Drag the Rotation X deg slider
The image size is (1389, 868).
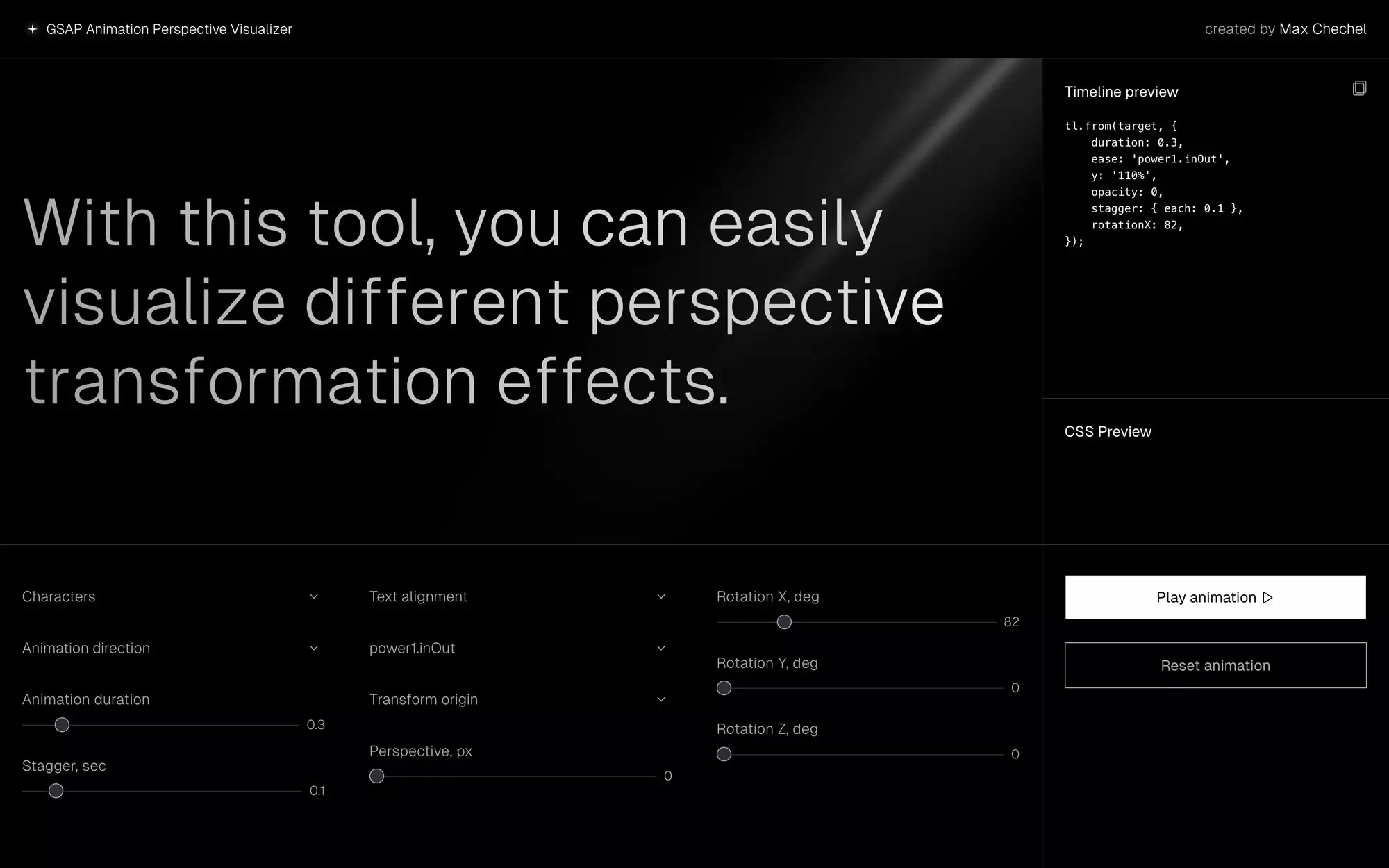tap(784, 621)
